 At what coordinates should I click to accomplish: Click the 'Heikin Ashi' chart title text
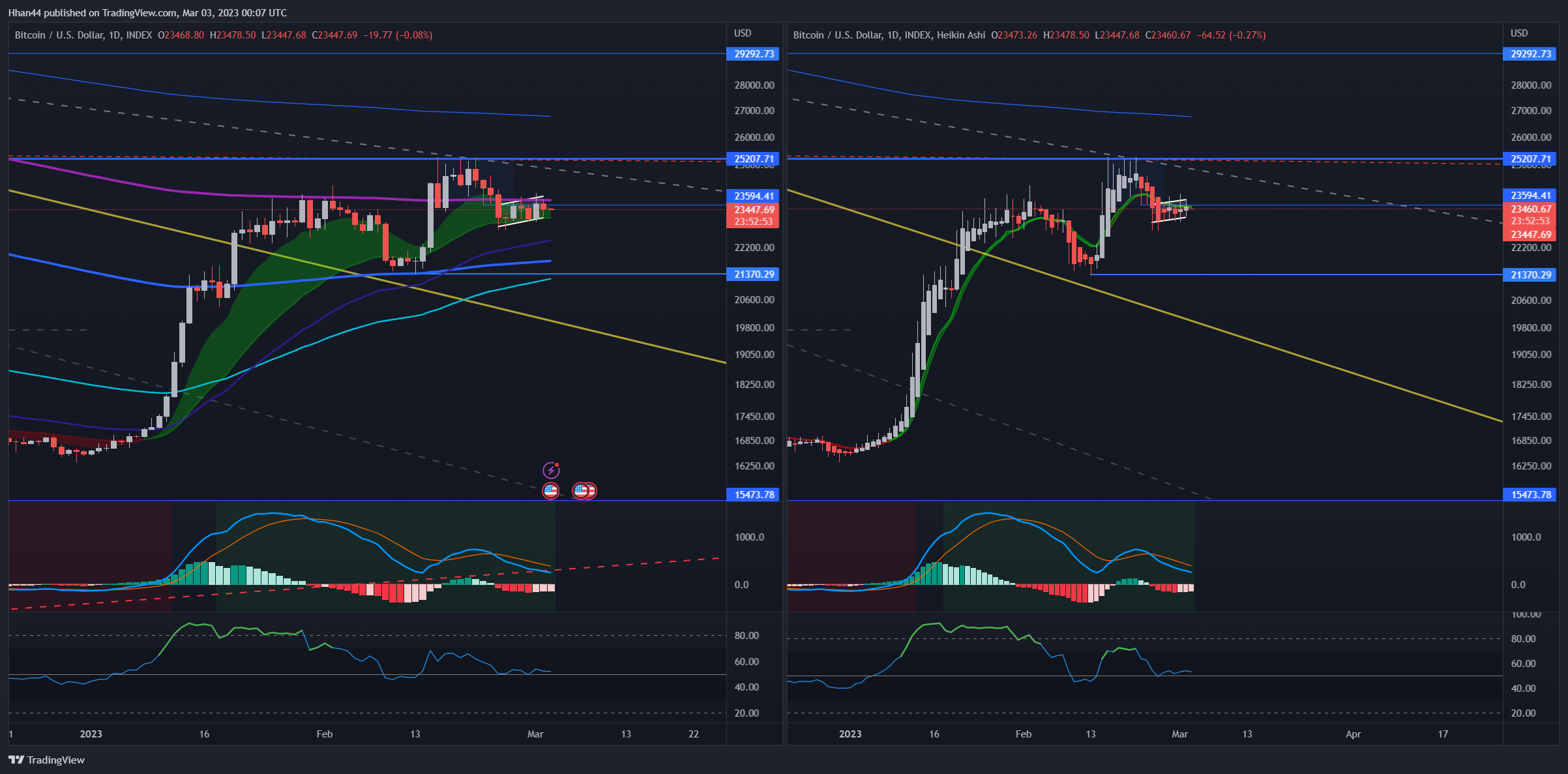pos(961,35)
